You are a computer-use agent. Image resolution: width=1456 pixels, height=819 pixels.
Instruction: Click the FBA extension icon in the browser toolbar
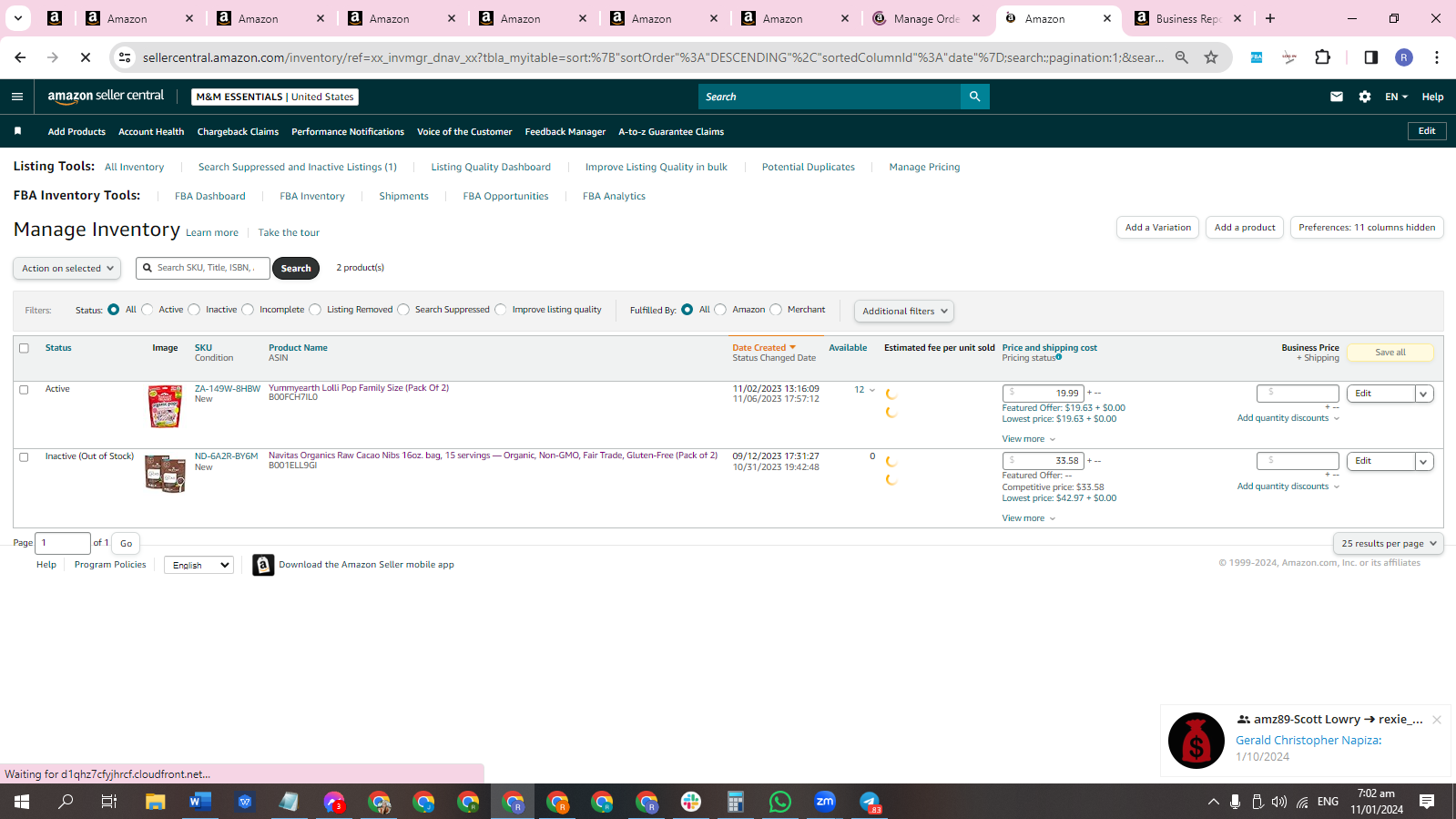click(x=1257, y=57)
